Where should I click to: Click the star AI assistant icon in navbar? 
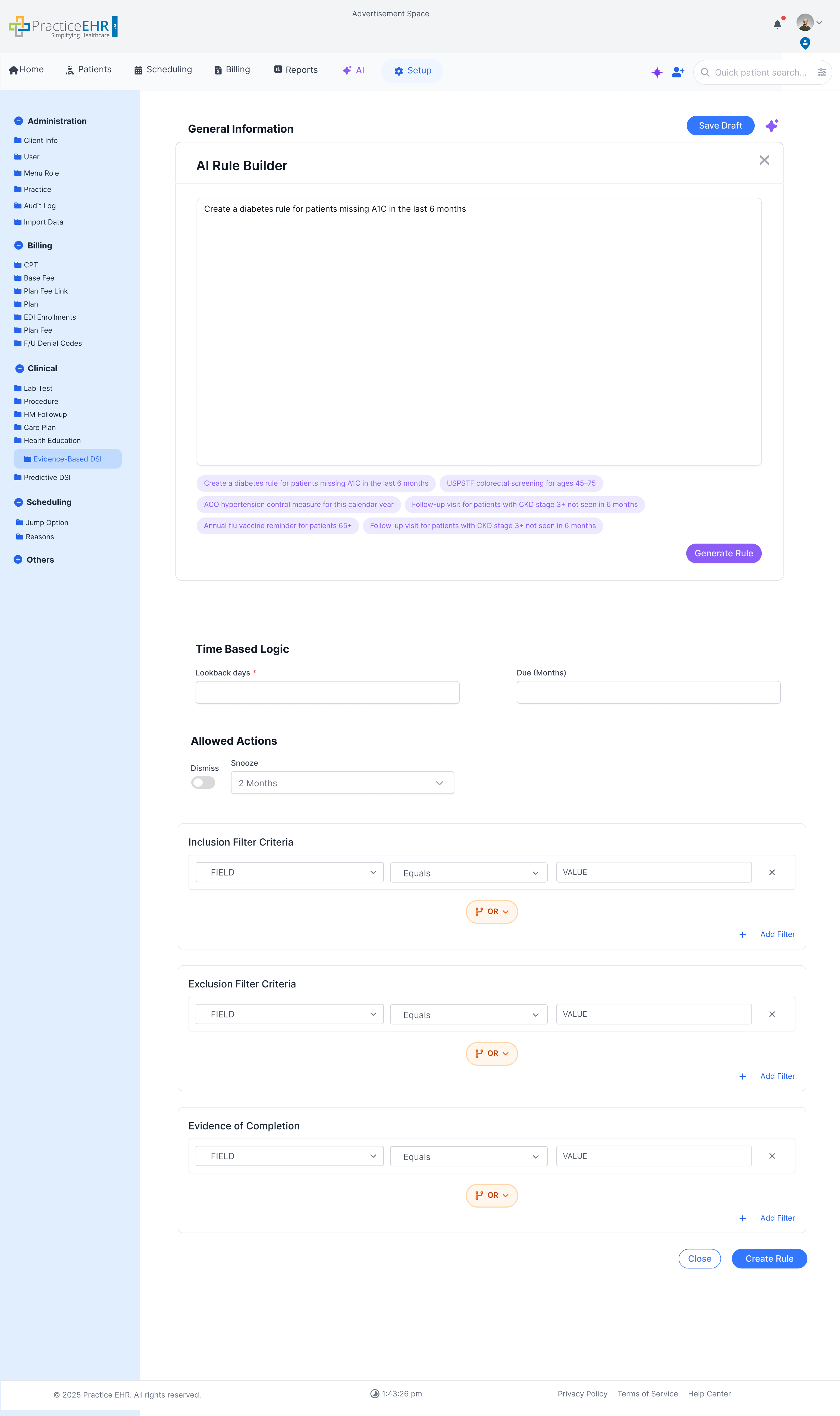point(657,73)
